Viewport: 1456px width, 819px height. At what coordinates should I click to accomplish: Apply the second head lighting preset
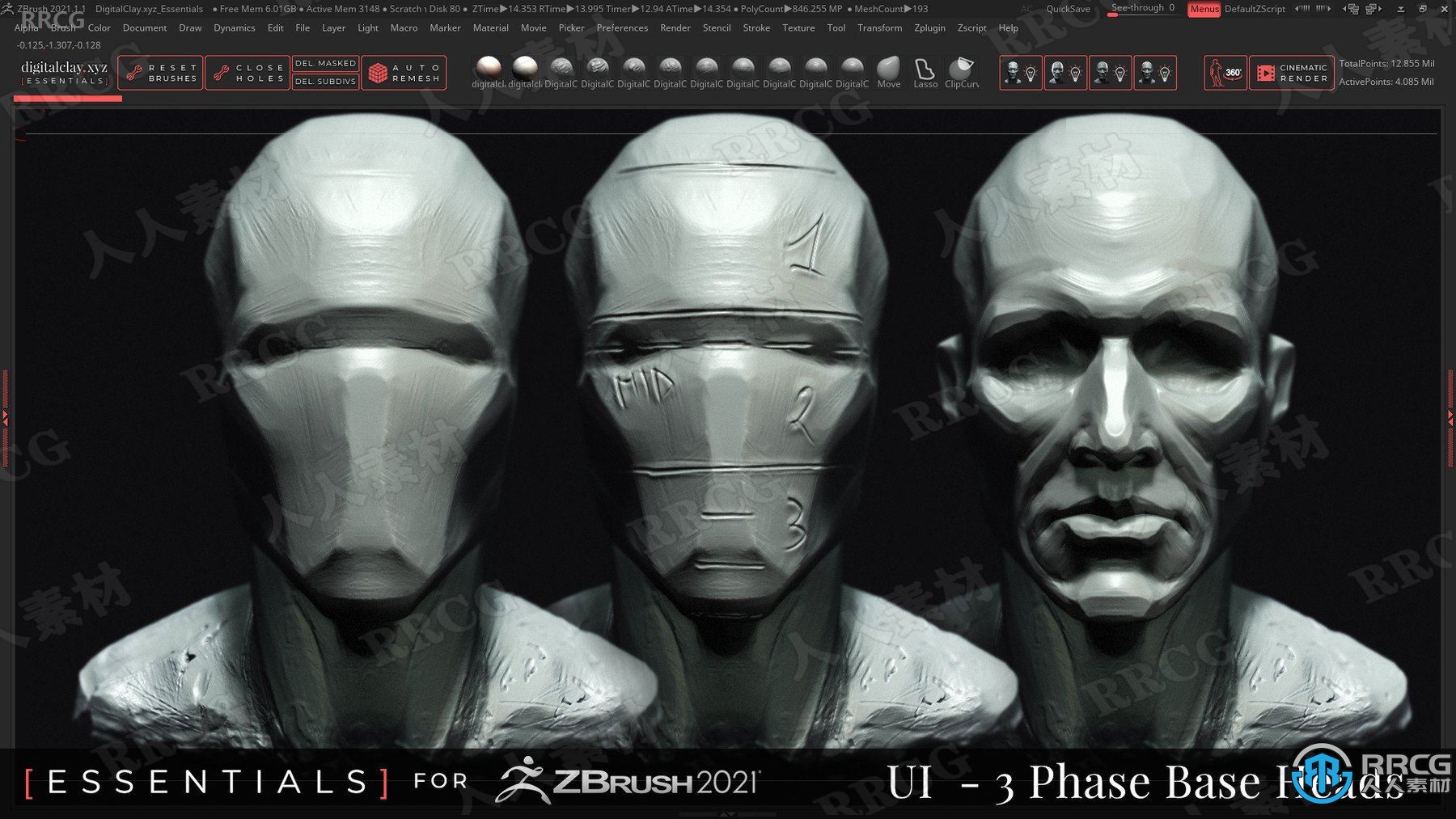[x=1065, y=73]
